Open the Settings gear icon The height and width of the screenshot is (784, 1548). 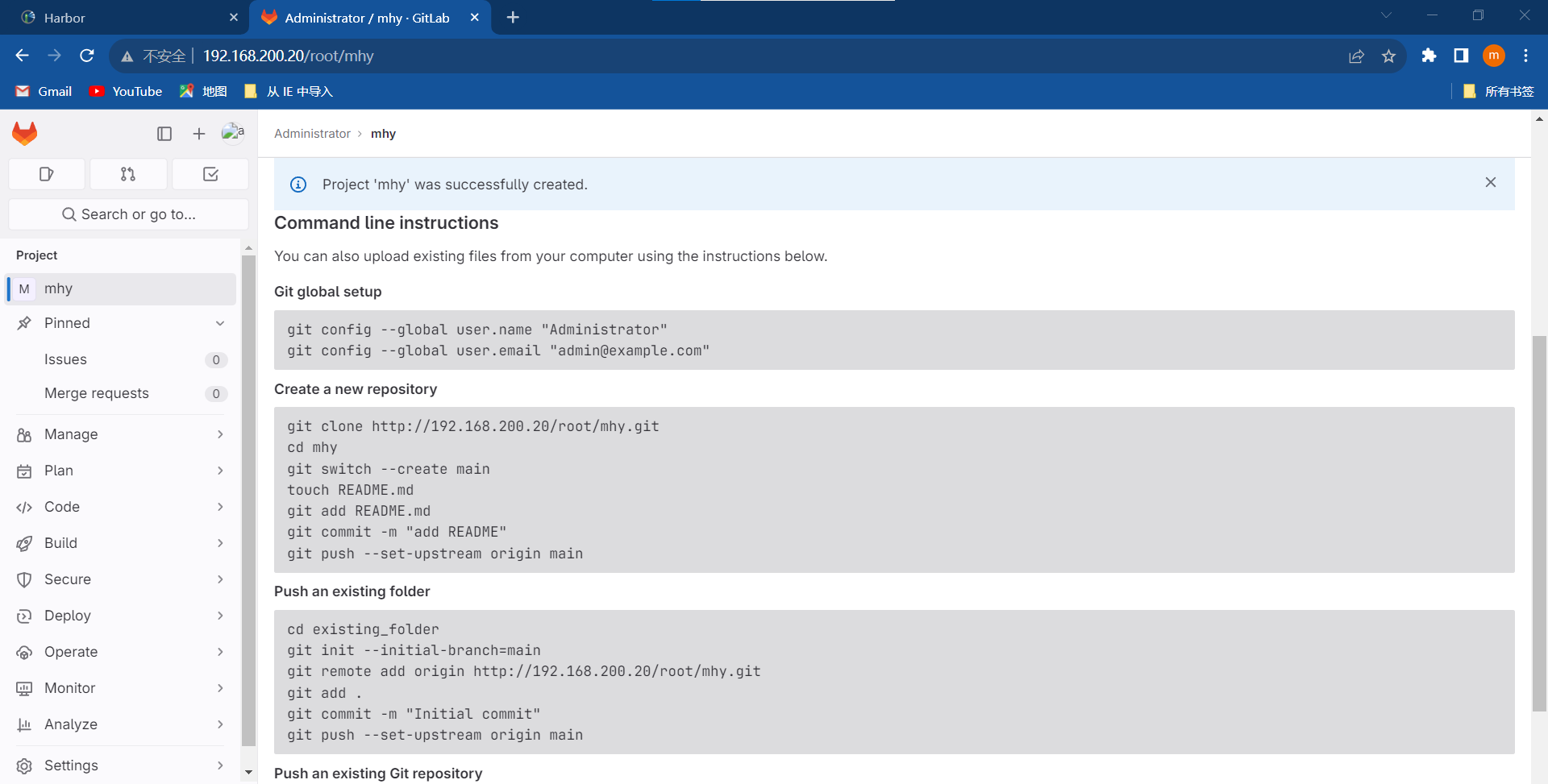pos(24,765)
